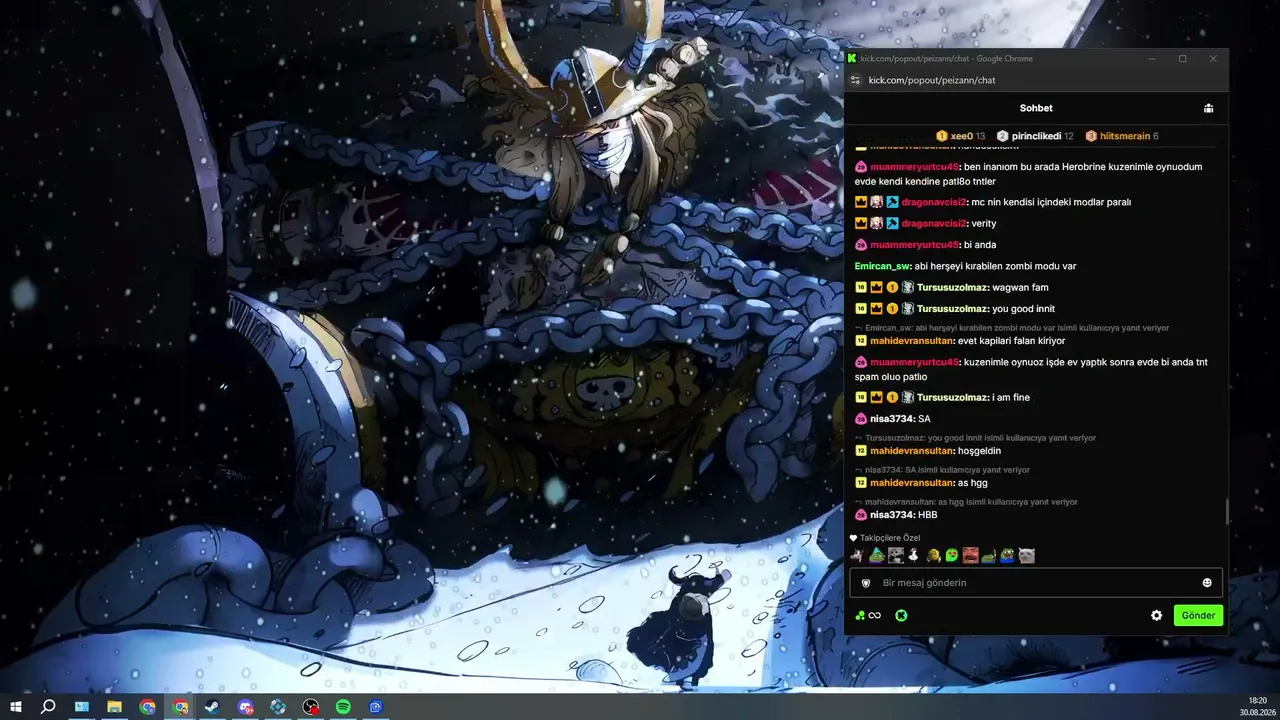The height and width of the screenshot is (720, 1280).
Task: Click the green username Emircan_sw
Action: click(x=882, y=267)
